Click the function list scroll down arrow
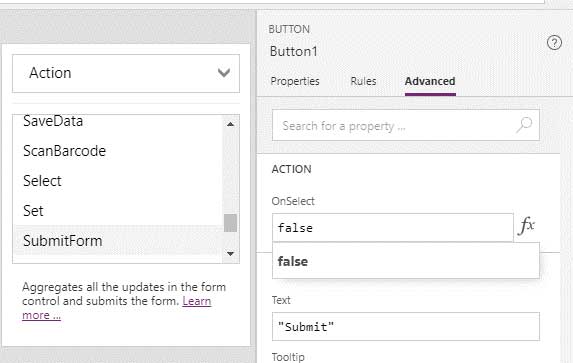573x363 pixels. pos(230,254)
